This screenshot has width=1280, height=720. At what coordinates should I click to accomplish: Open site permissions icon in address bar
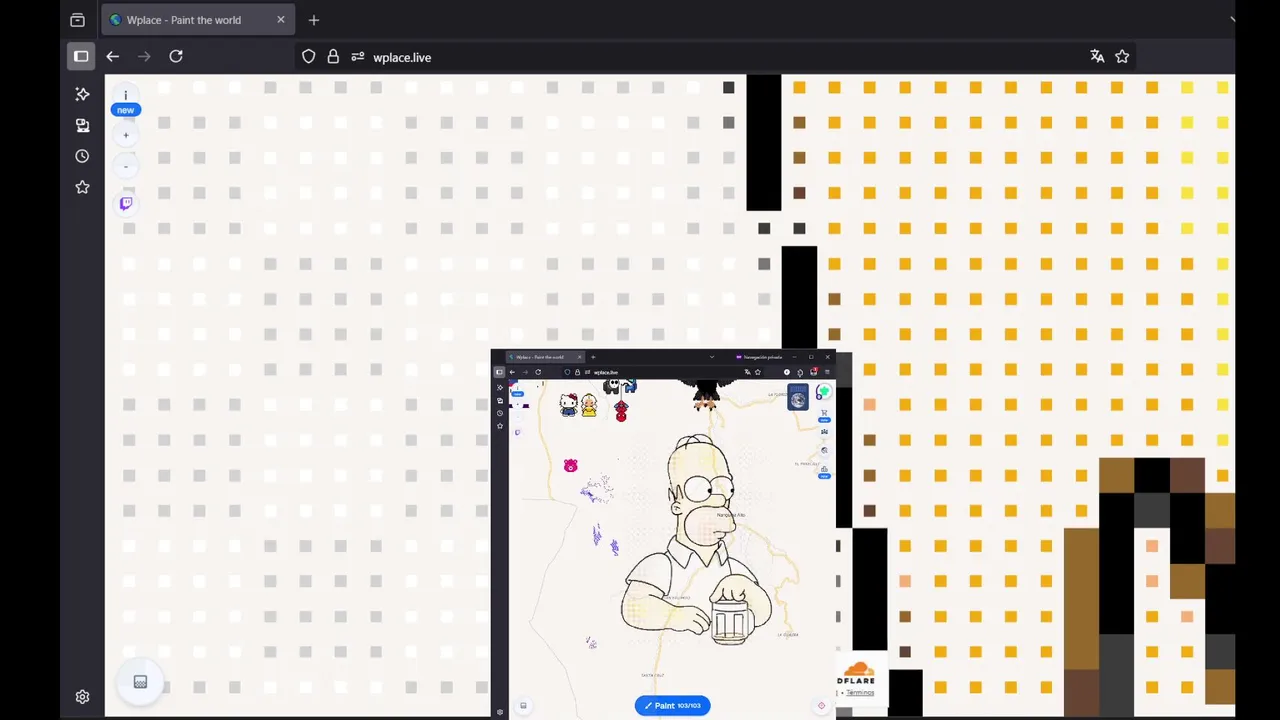(358, 57)
